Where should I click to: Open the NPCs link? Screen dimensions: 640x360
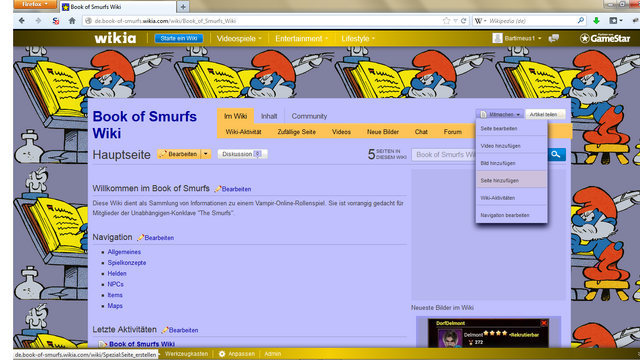(116, 284)
